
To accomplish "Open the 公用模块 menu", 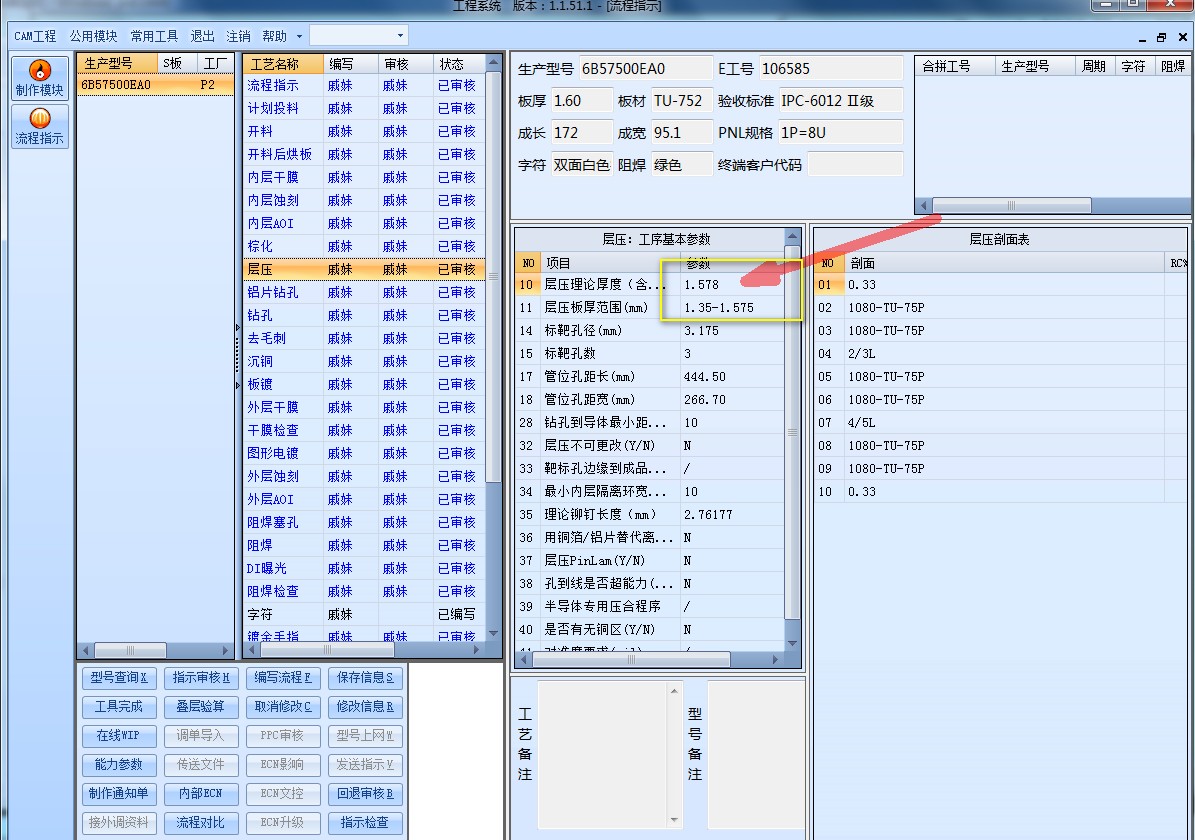I will click(93, 36).
